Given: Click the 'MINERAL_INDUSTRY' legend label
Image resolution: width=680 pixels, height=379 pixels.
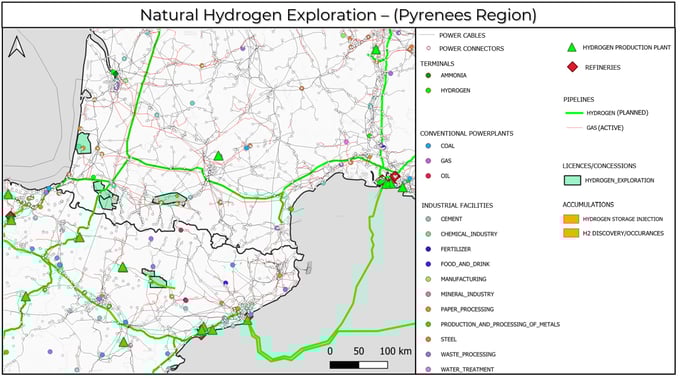Looking at the screenshot, I should click(x=468, y=294).
